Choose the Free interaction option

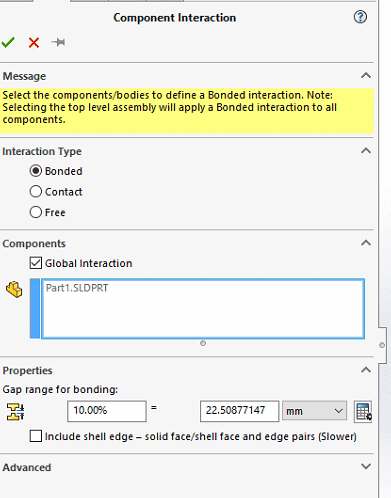36,212
